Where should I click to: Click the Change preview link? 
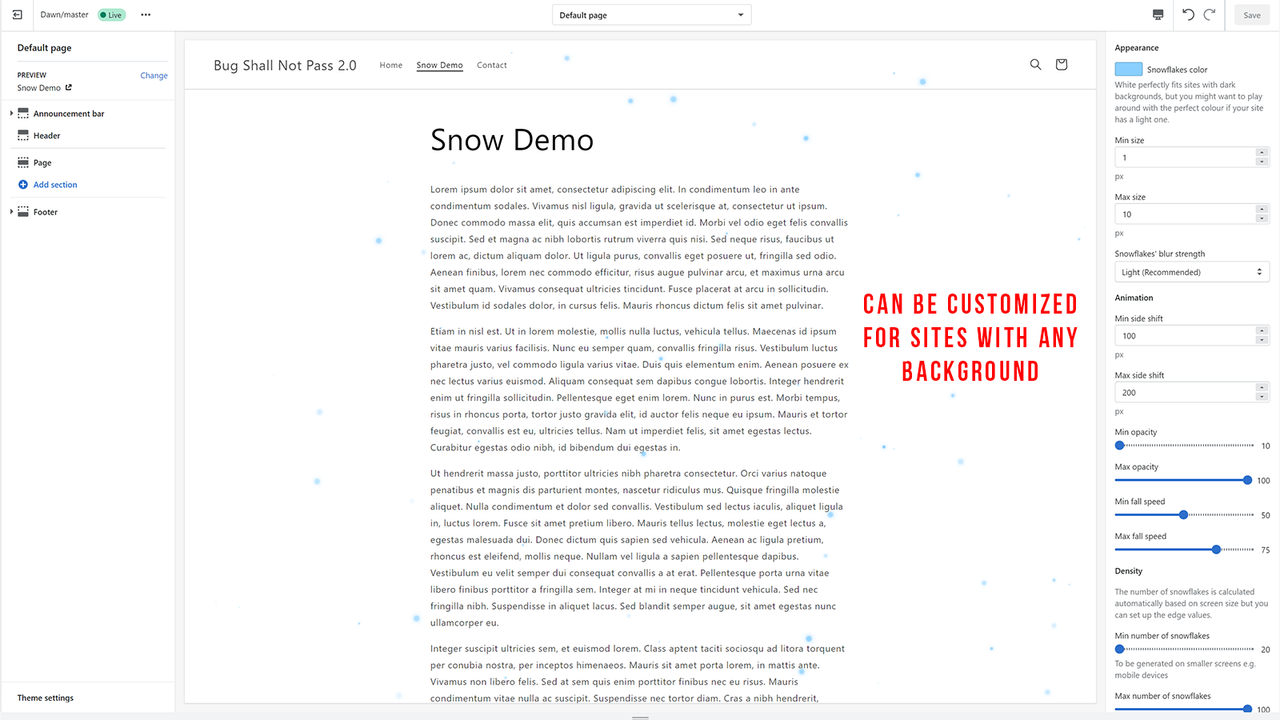click(154, 75)
